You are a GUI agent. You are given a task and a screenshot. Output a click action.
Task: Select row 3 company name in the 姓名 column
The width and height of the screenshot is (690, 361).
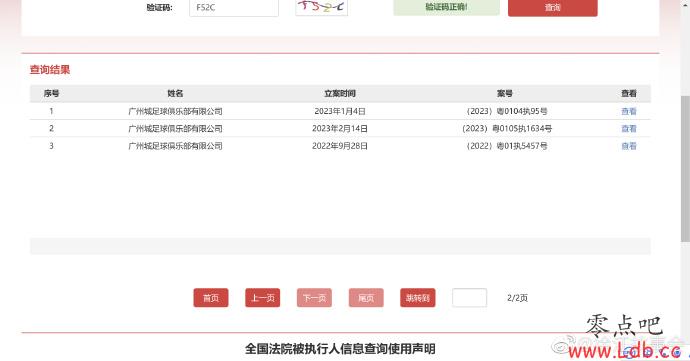(x=175, y=146)
